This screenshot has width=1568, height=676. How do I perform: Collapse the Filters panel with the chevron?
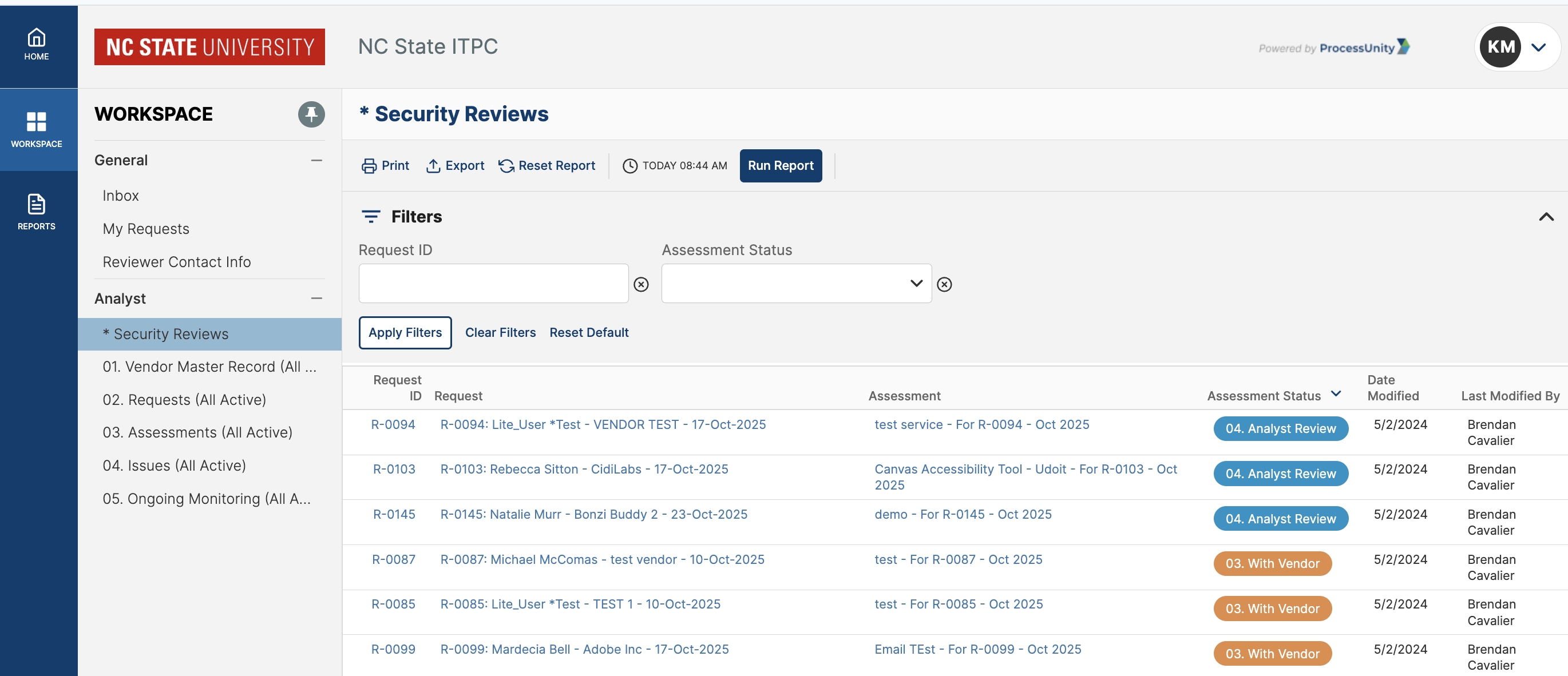pos(1546,217)
